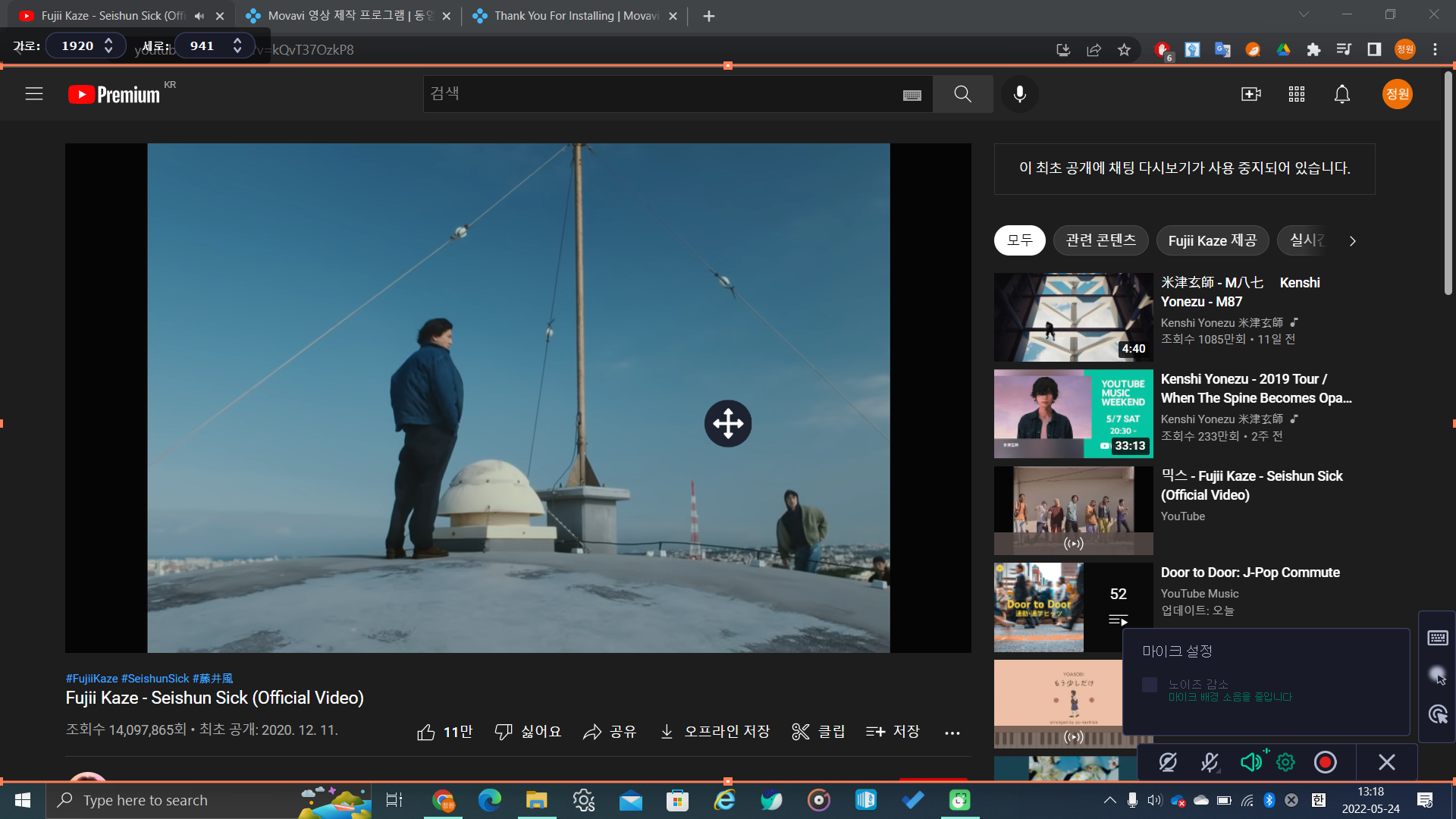Open the YouTube create video icon
Image resolution: width=1456 pixels, height=819 pixels.
1250,94
